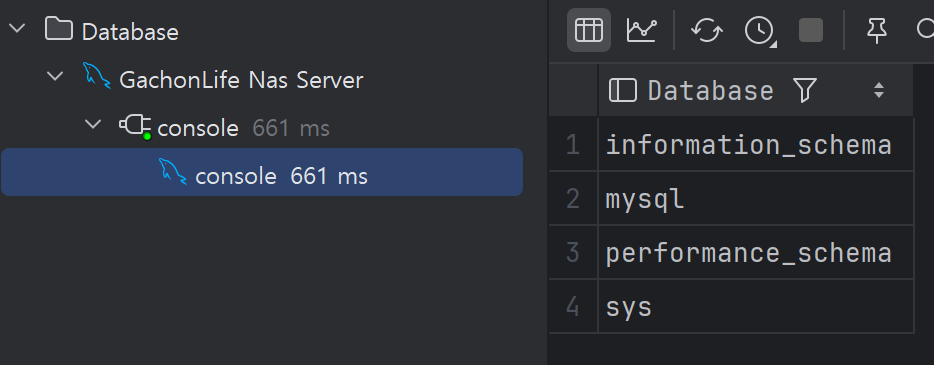Image resolution: width=934 pixels, height=365 pixels.
Task: Open the auto-refresh clock icon
Action: [760, 30]
